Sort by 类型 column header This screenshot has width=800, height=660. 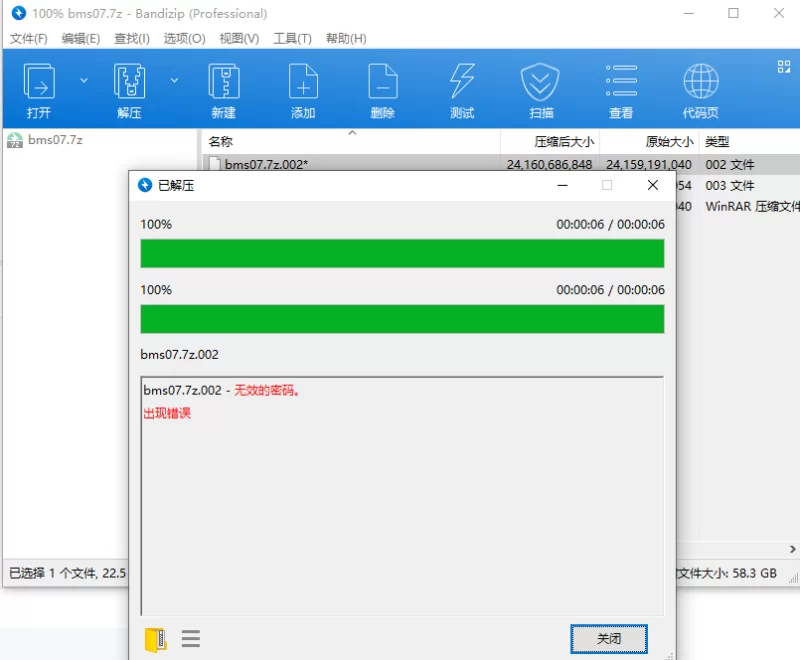(749, 142)
